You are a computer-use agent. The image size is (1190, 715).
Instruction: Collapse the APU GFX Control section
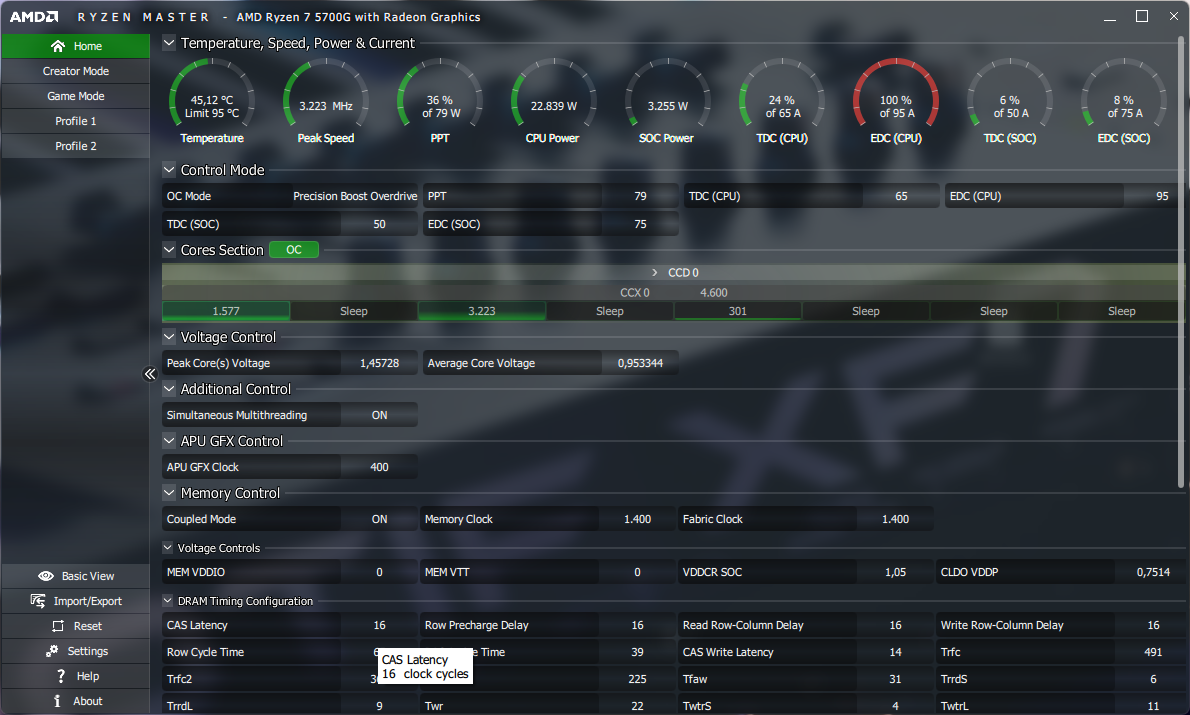pos(169,440)
